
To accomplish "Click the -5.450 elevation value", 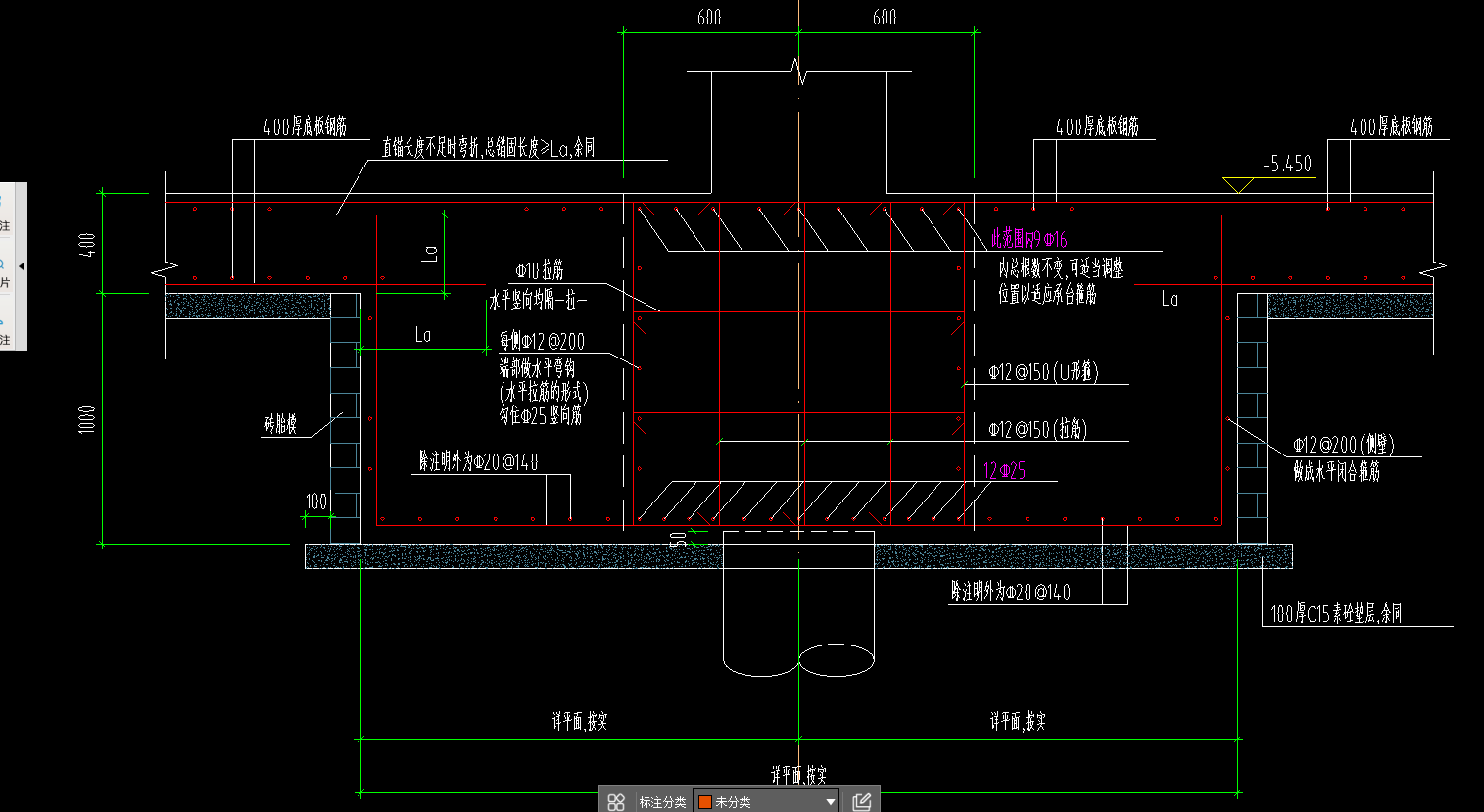I will [x=1286, y=164].
